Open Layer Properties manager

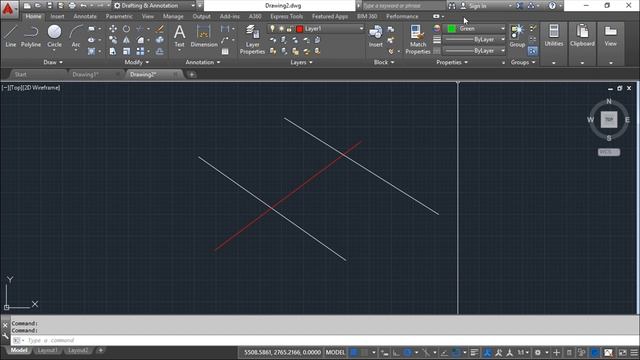tap(252, 39)
